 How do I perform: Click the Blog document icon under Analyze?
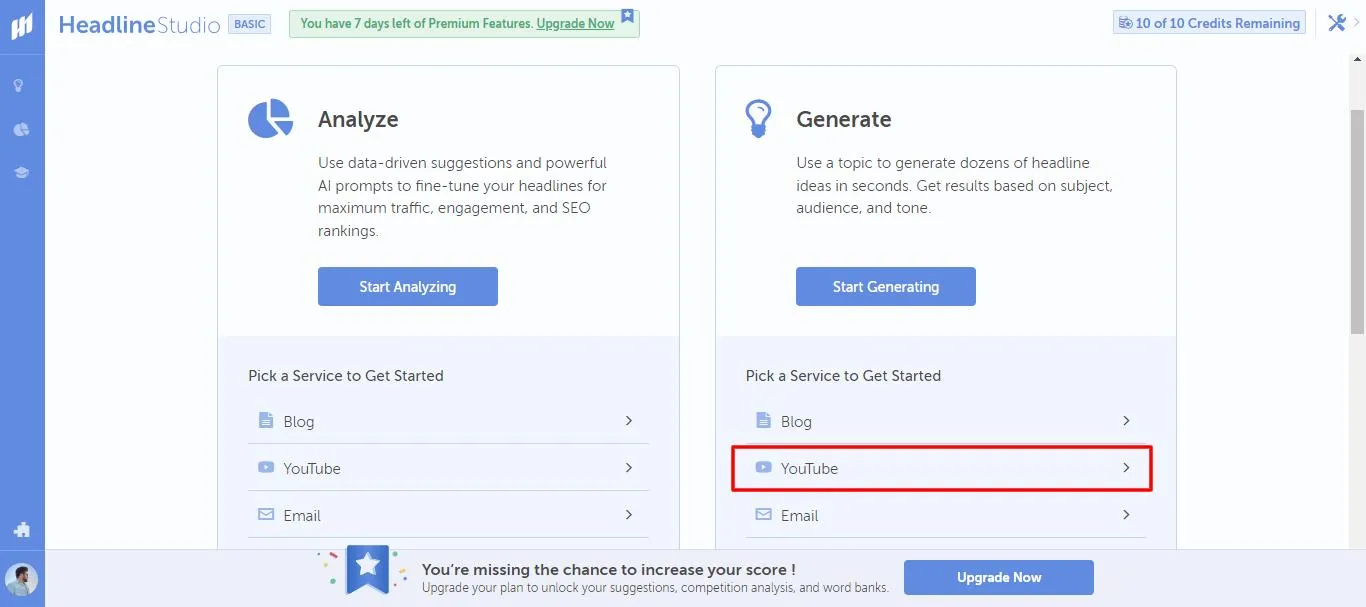coord(265,420)
